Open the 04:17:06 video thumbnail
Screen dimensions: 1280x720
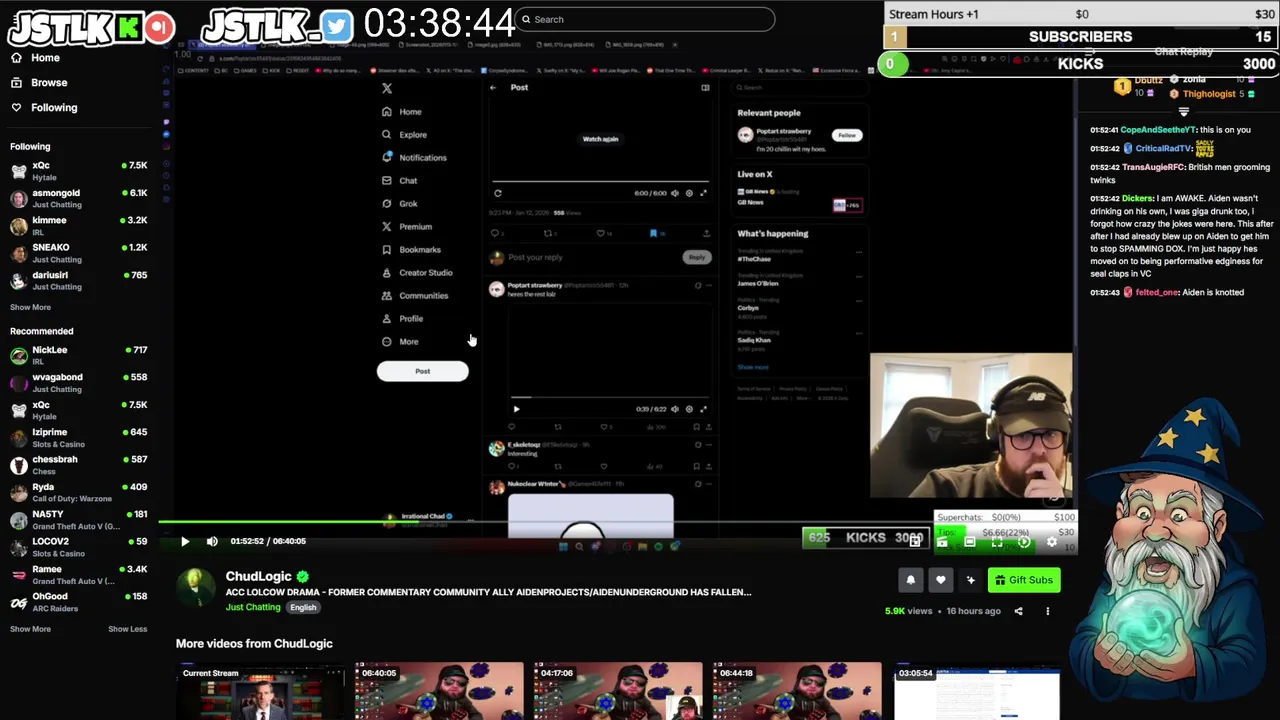pyautogui.click(x=618, y=691)
